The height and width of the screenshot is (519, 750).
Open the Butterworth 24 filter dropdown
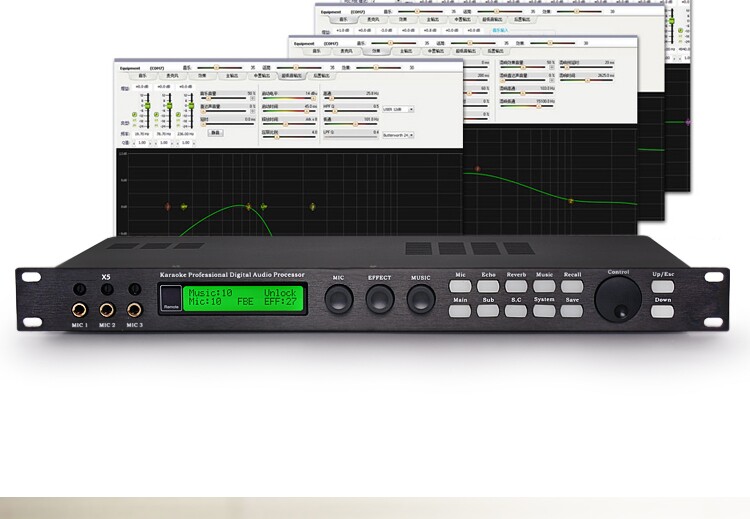pyautogui.click(x=398, y=135)
